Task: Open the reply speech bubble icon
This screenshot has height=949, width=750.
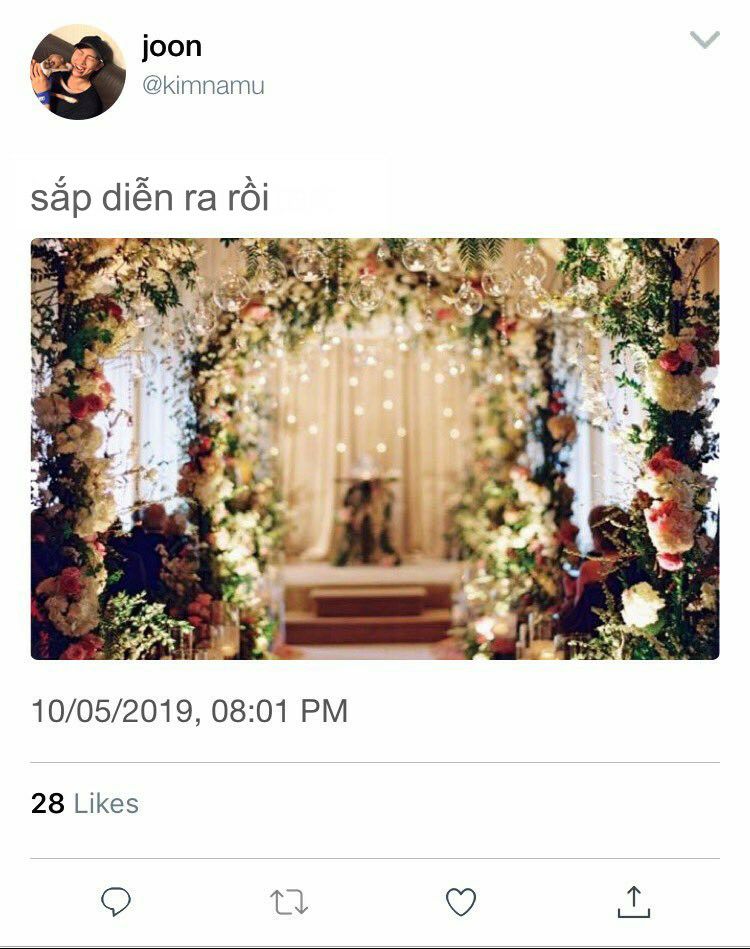Action: coord(116,902)
